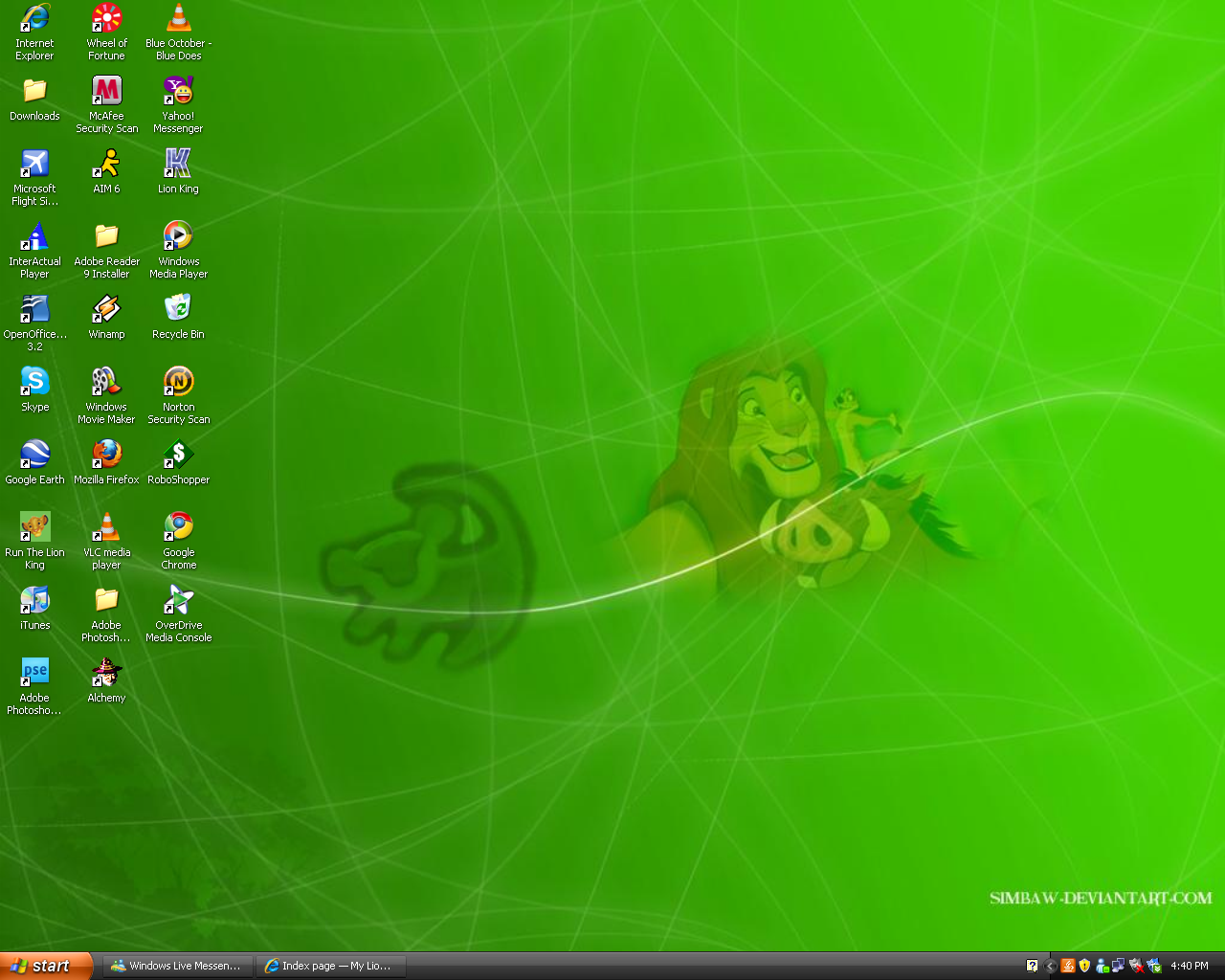Open the Start menu

click(x=46, y=966)
